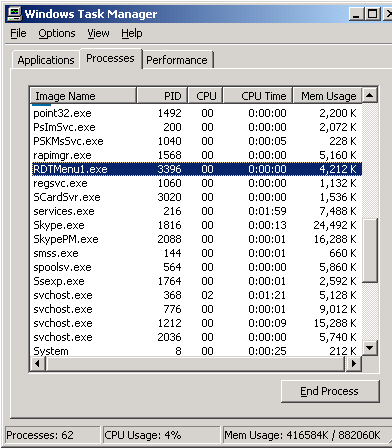Click CPU value 02 cell
The width and height of the screenshot is (392, 448).
(x=207, y=295)
